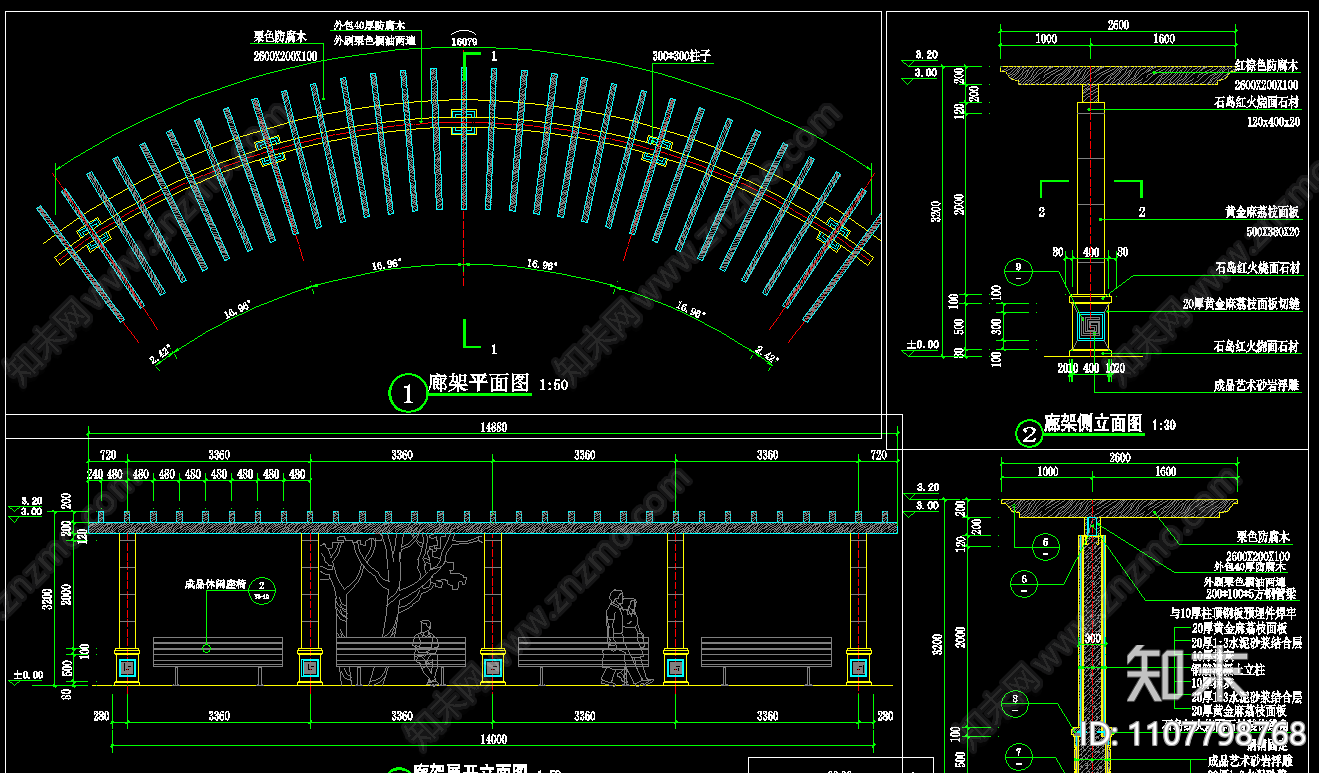Click the circled number 2 title marker
The height and width of the screenshot is (773, 1319).
coord(1028,434)
